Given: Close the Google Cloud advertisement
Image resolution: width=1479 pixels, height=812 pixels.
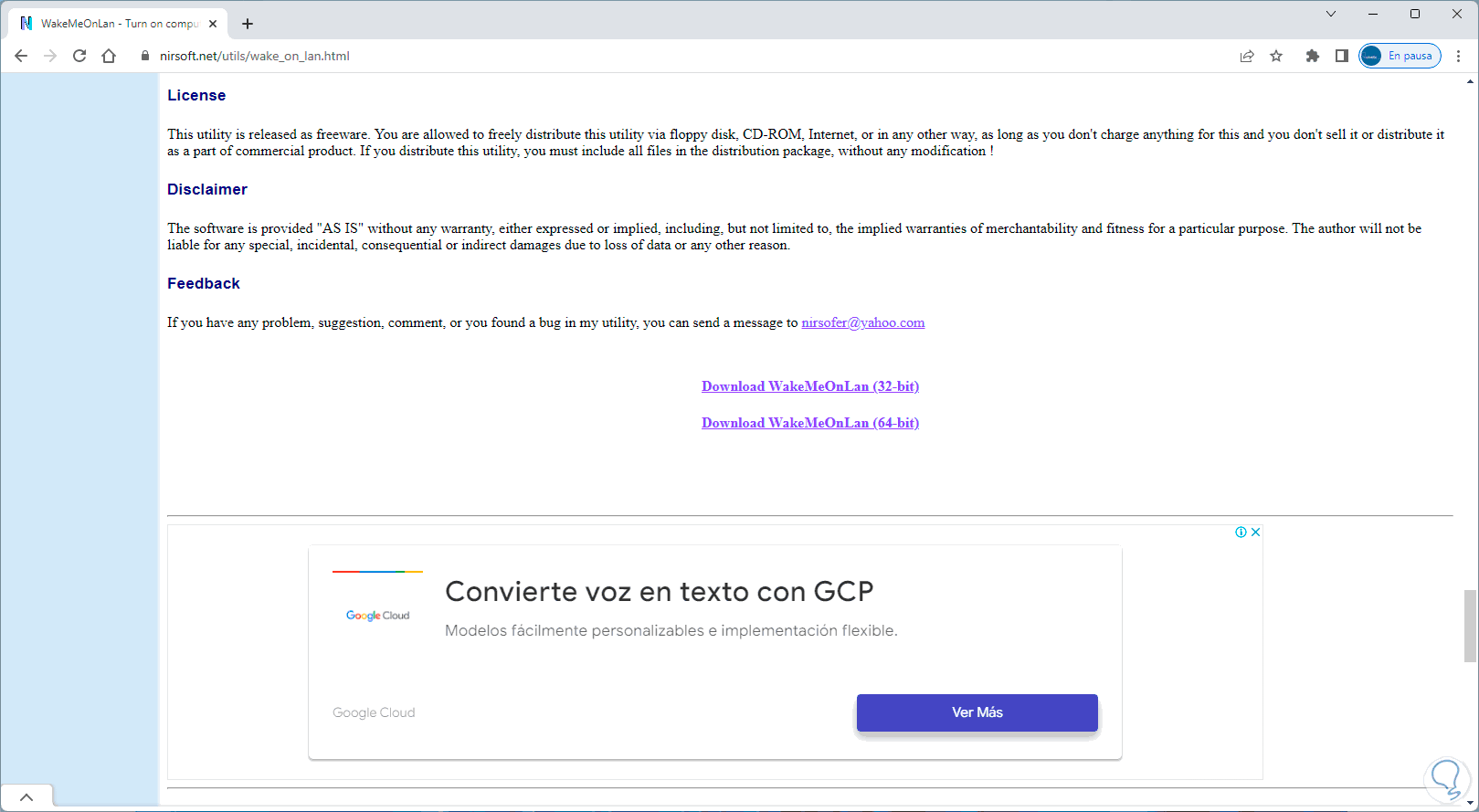Looking at the screenshot, I should (1256, 533).
